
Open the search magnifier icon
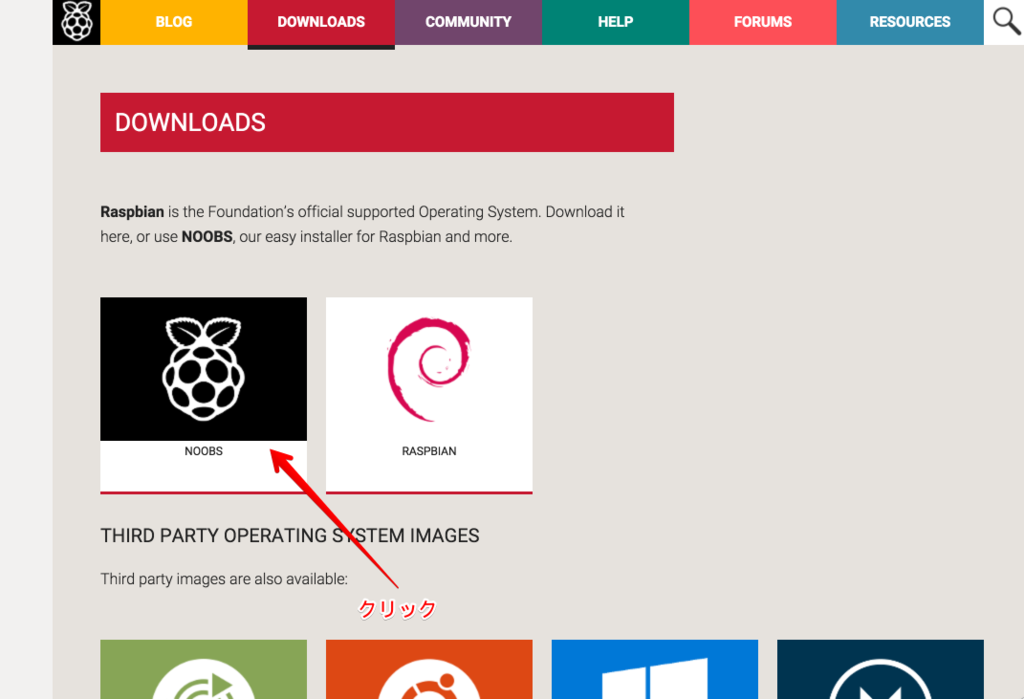point(1006,21)
